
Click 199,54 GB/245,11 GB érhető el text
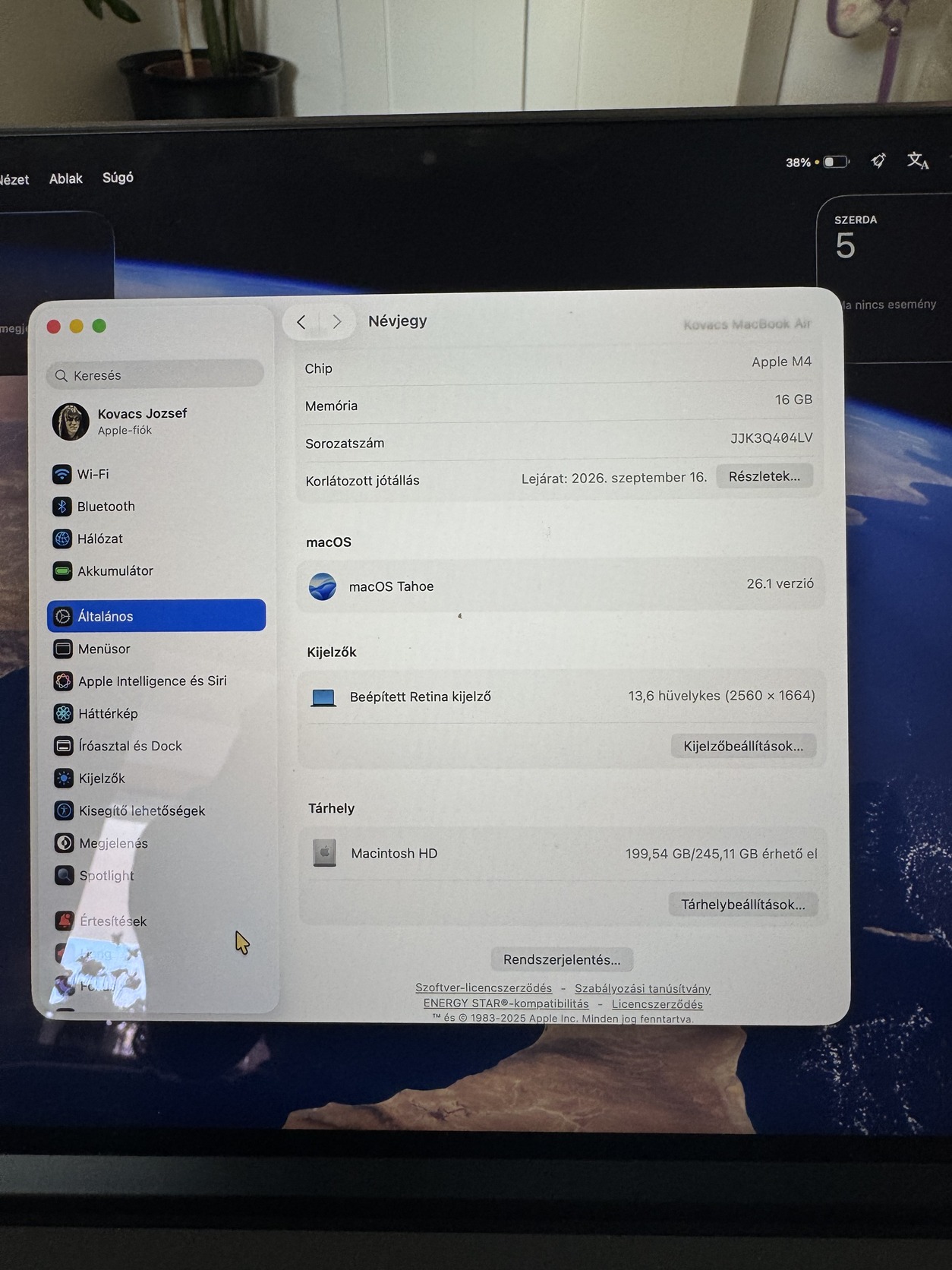coord(721,854)
